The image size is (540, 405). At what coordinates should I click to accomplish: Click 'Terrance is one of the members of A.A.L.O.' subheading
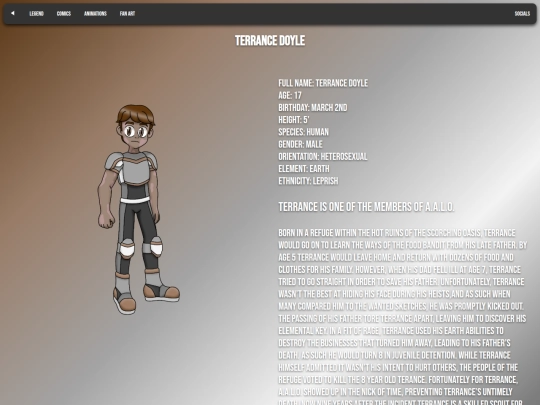[366, 207]
